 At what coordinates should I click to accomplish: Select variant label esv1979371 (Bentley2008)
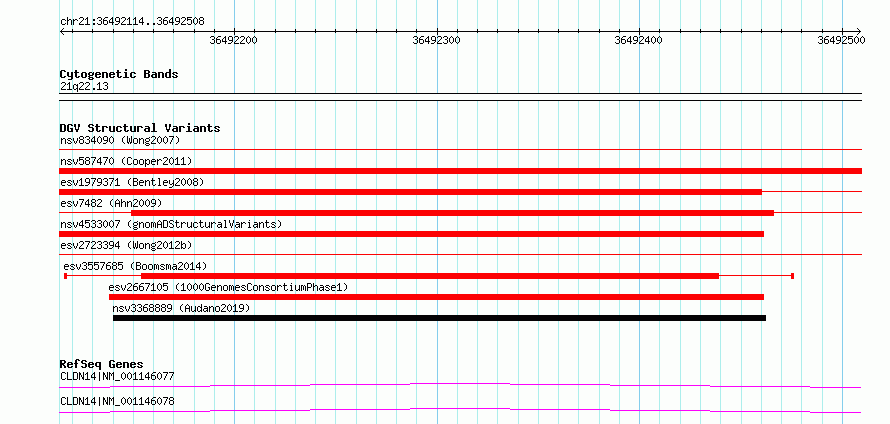click(132, 182)
